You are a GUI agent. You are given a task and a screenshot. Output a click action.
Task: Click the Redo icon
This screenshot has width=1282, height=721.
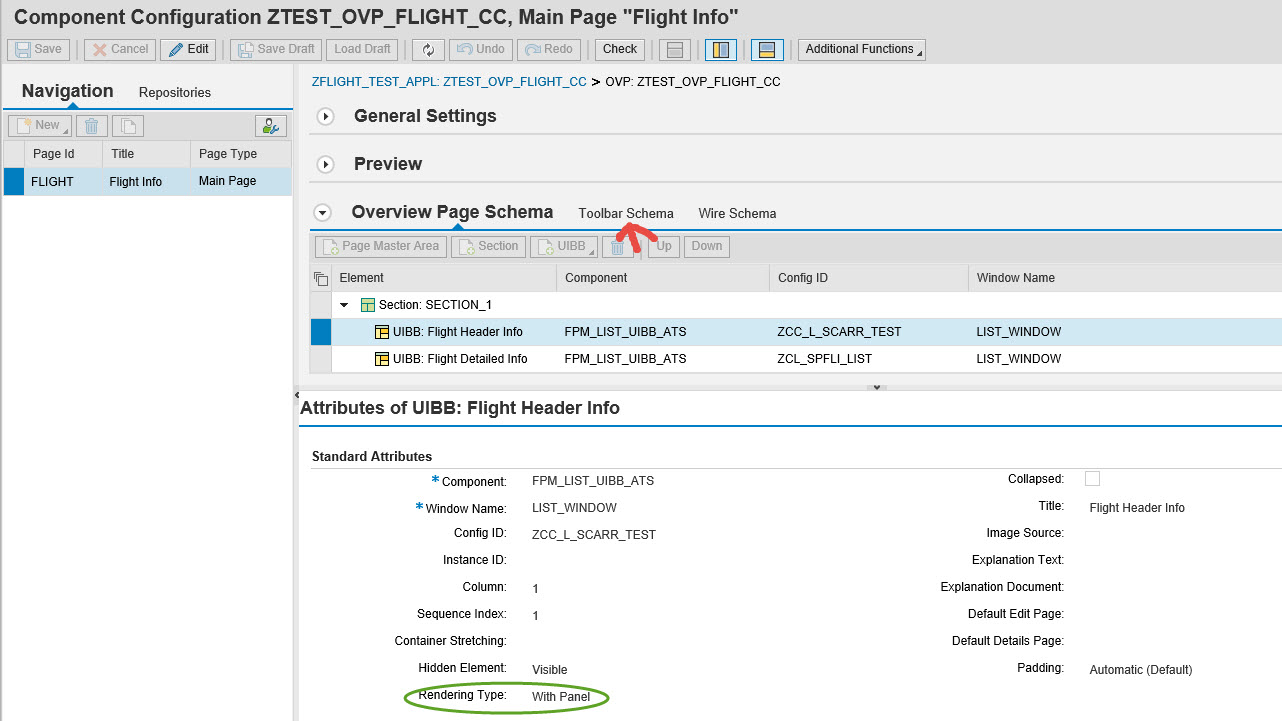pos(548,49)
